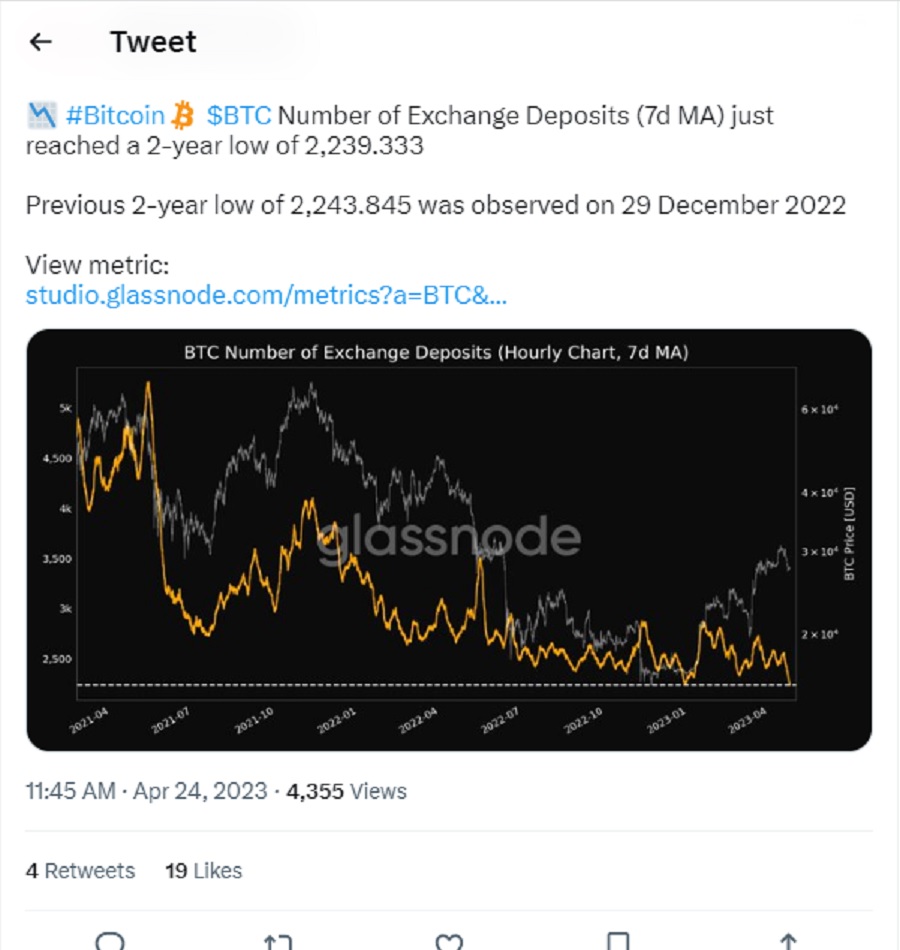This screenshot has width=900, height=950.
Task: View the 19 Likes list
Action: coord(204,871)
